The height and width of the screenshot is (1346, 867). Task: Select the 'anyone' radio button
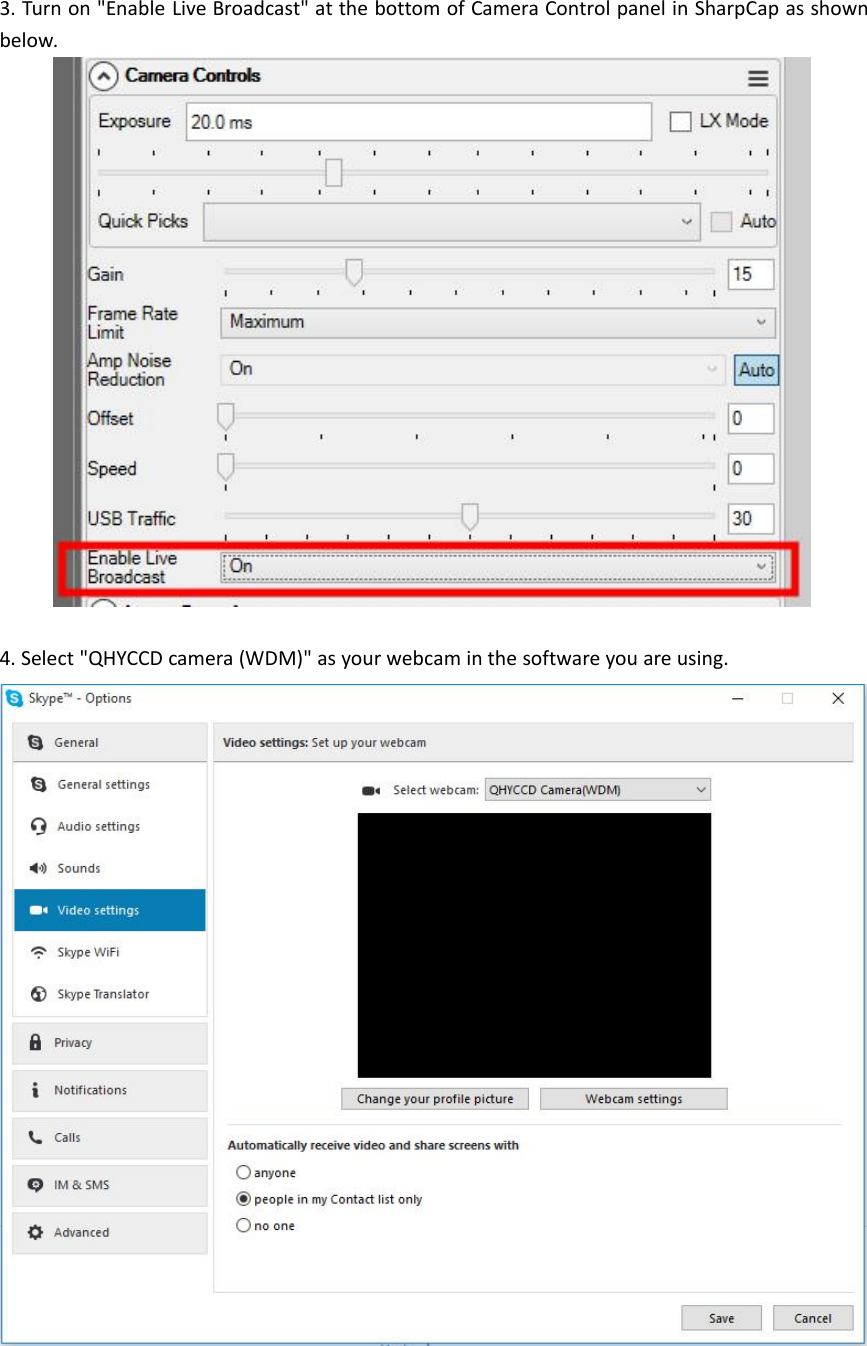(x=243, y=1172)
